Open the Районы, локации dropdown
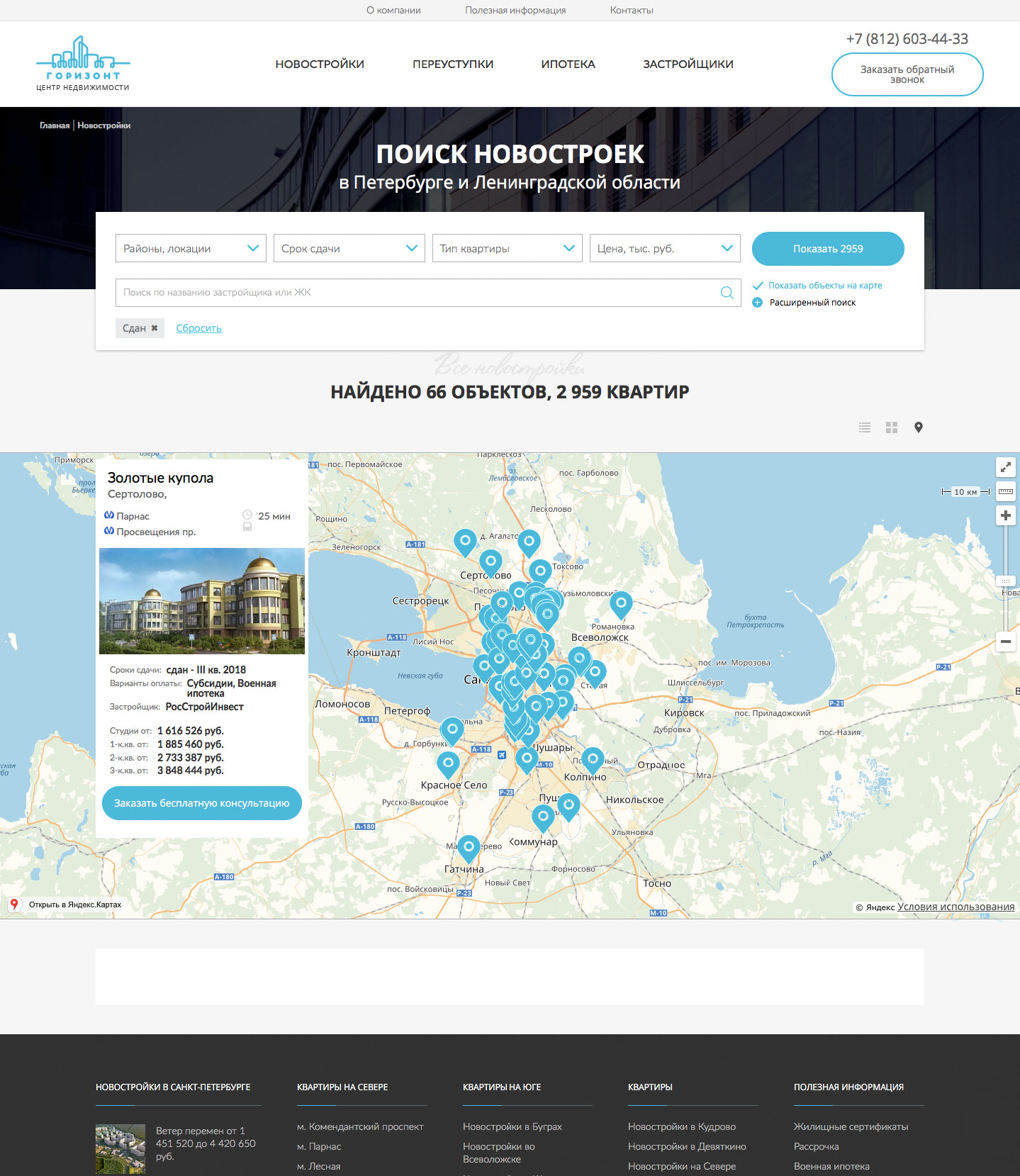Viewport: 1020px width, 1176px height. [191, 248]
